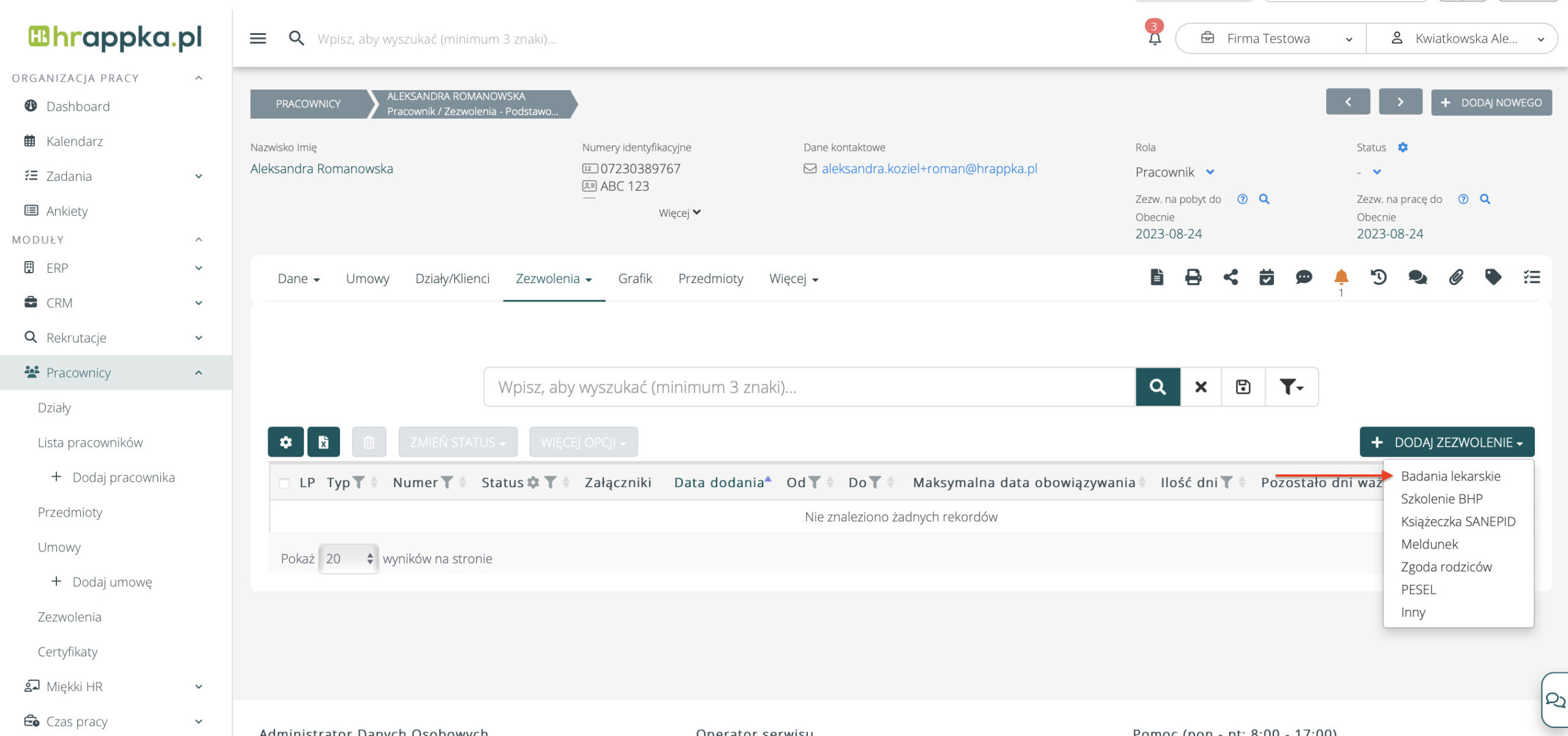Click the tag label icon

point(1493,278)
